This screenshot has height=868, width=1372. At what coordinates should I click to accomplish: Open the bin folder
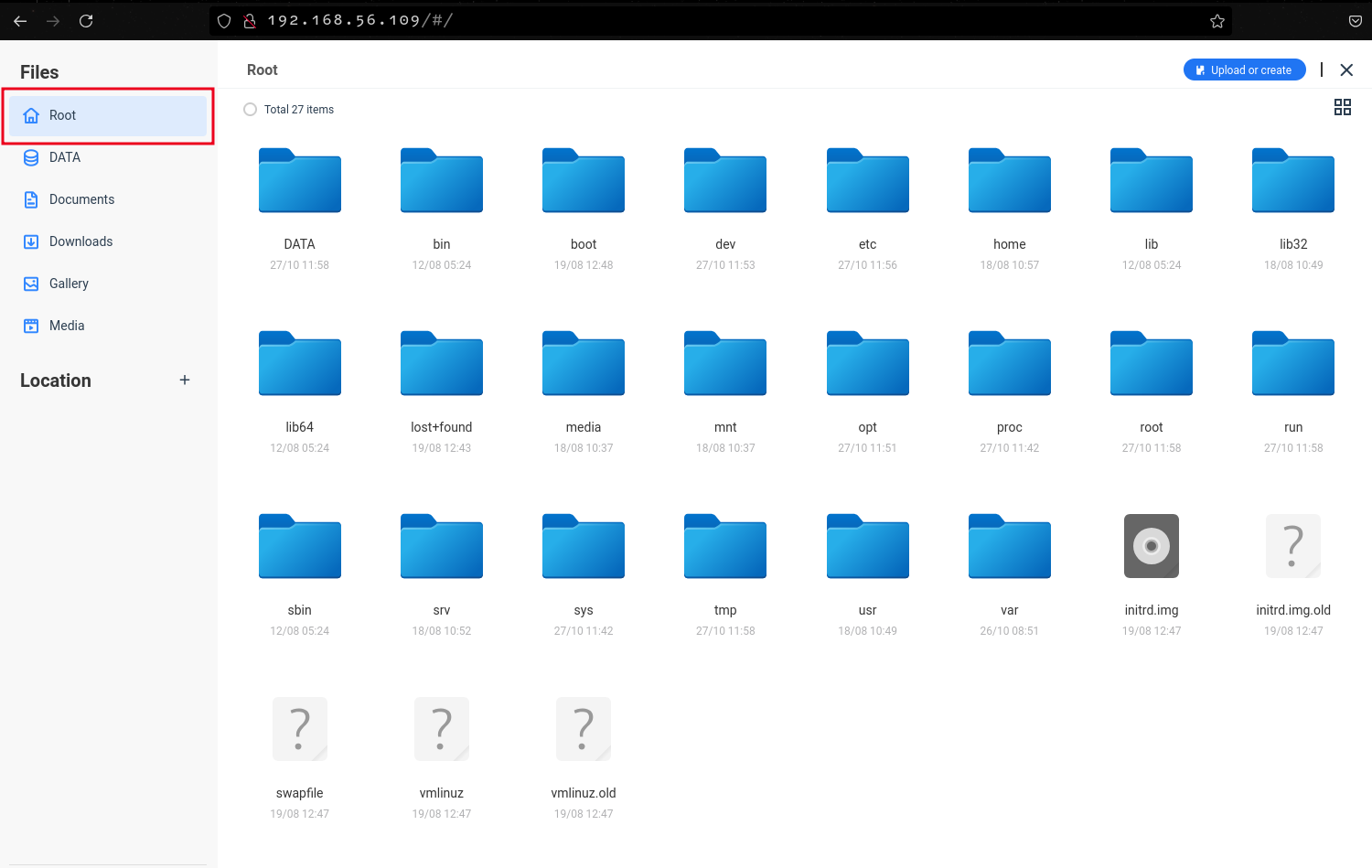tap(441, 180)
